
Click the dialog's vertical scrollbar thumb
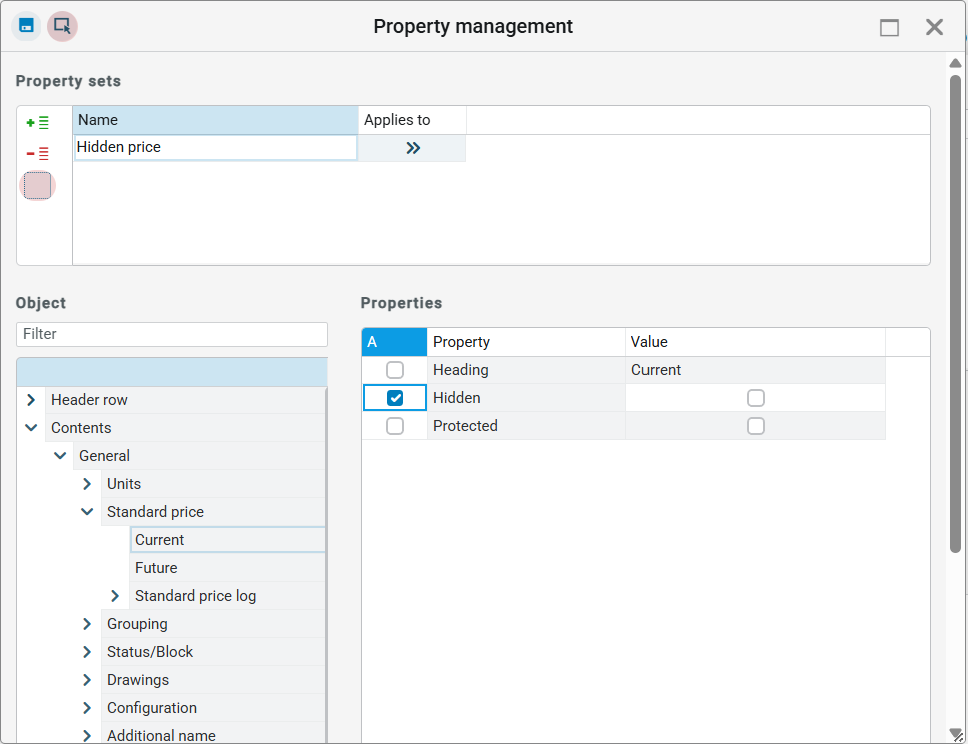pos(955,314)
